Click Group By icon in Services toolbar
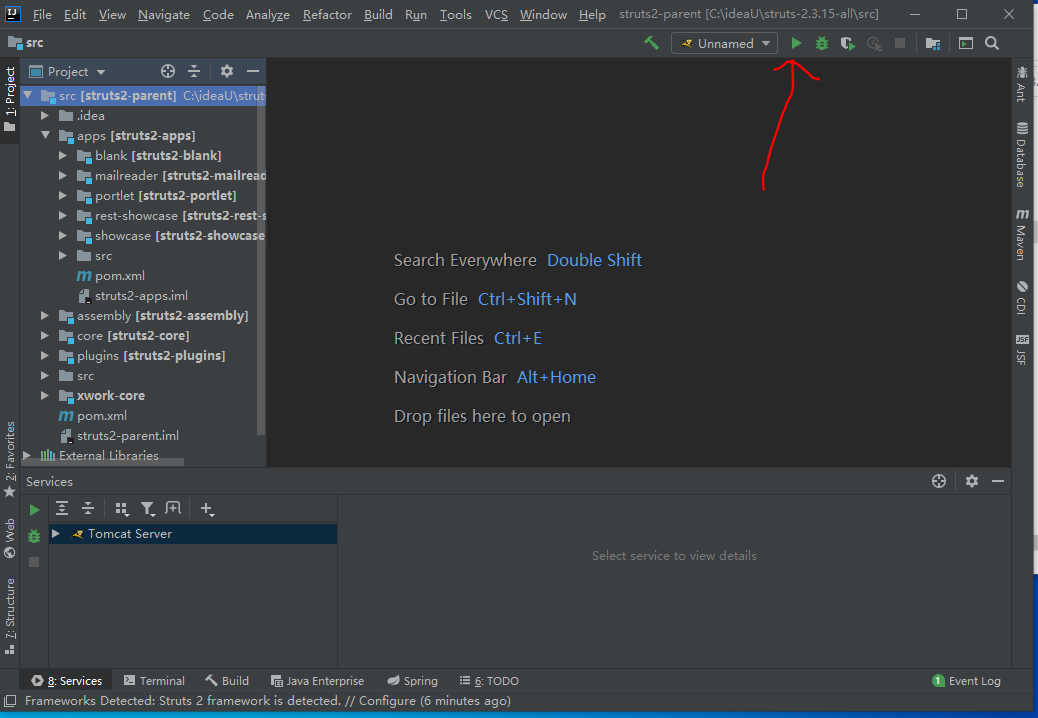The height and width of the screenshot is (718, 1038). point(121,508)
